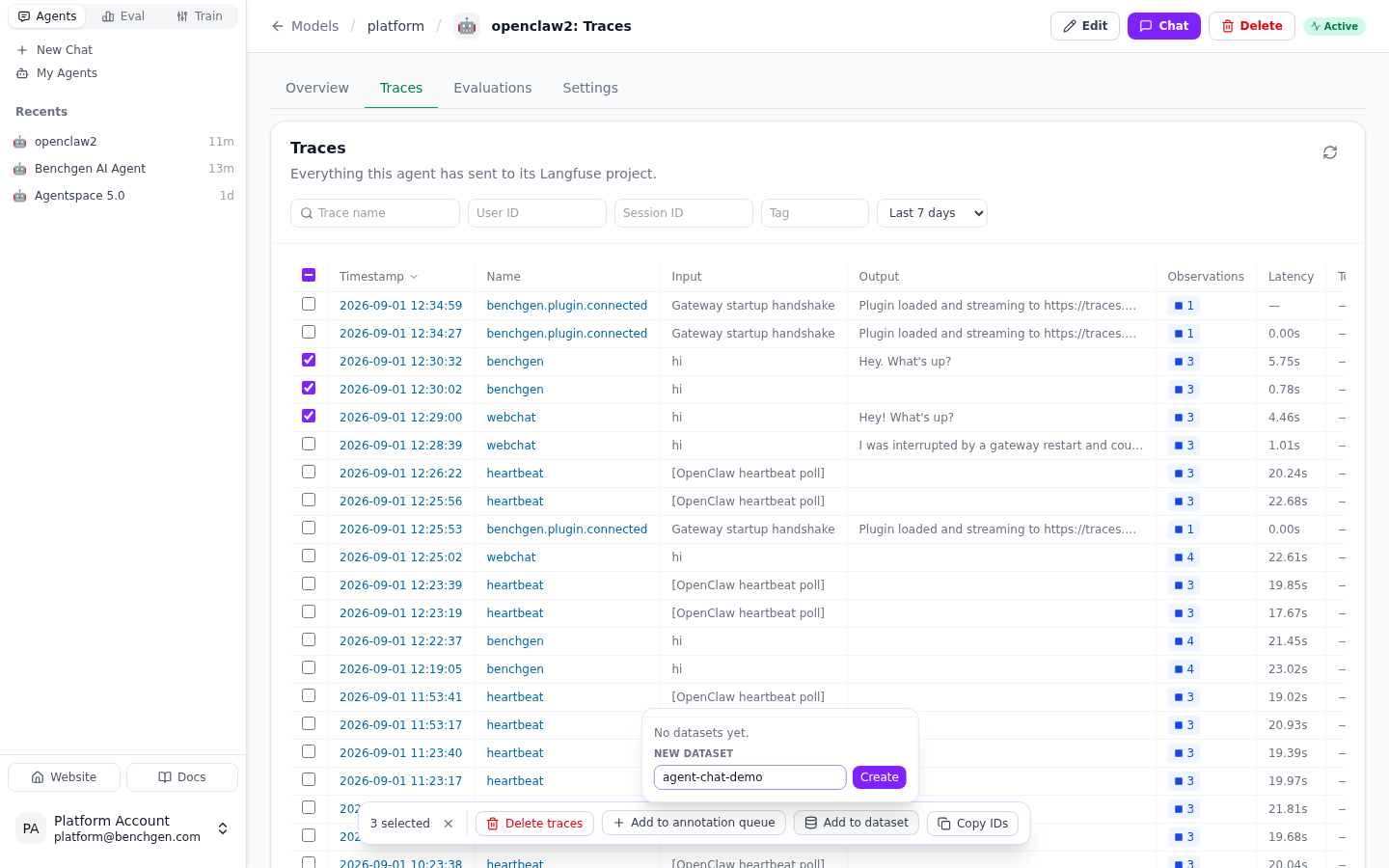
Task: Select the Train mode tab
Action: point(200,16)
